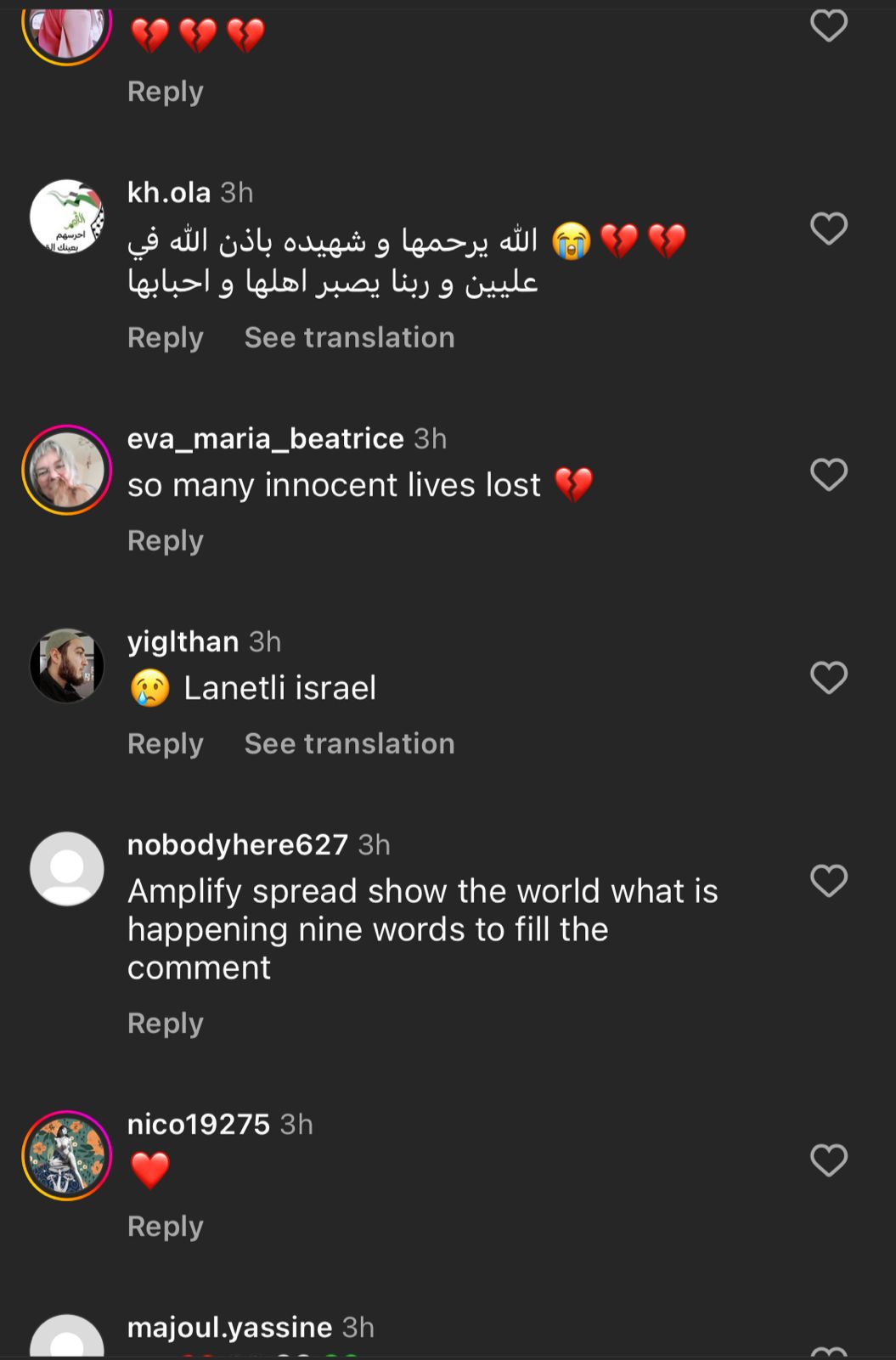
Task: Reply to nico19275's comment
Action: tap(166, 1226)
